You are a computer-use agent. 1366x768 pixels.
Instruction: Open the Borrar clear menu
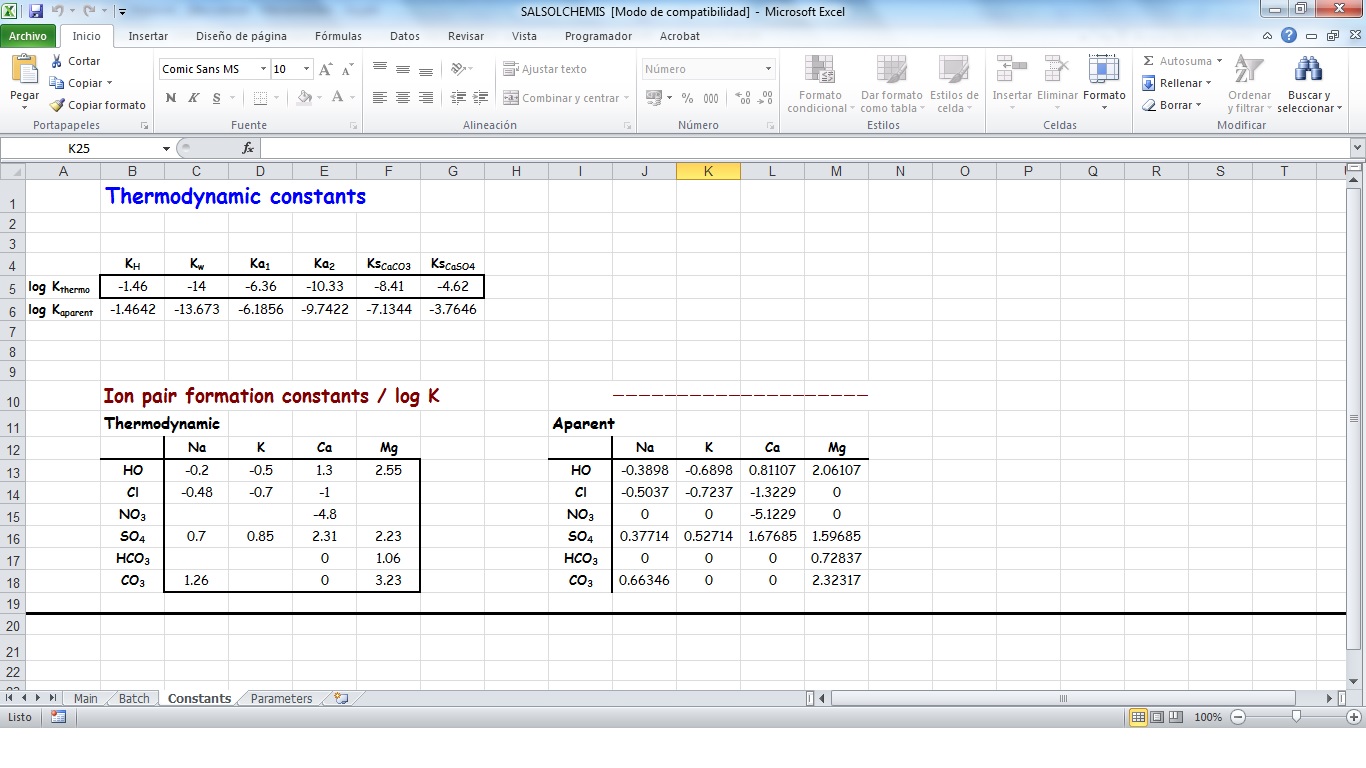click(x=1174, y=105)
